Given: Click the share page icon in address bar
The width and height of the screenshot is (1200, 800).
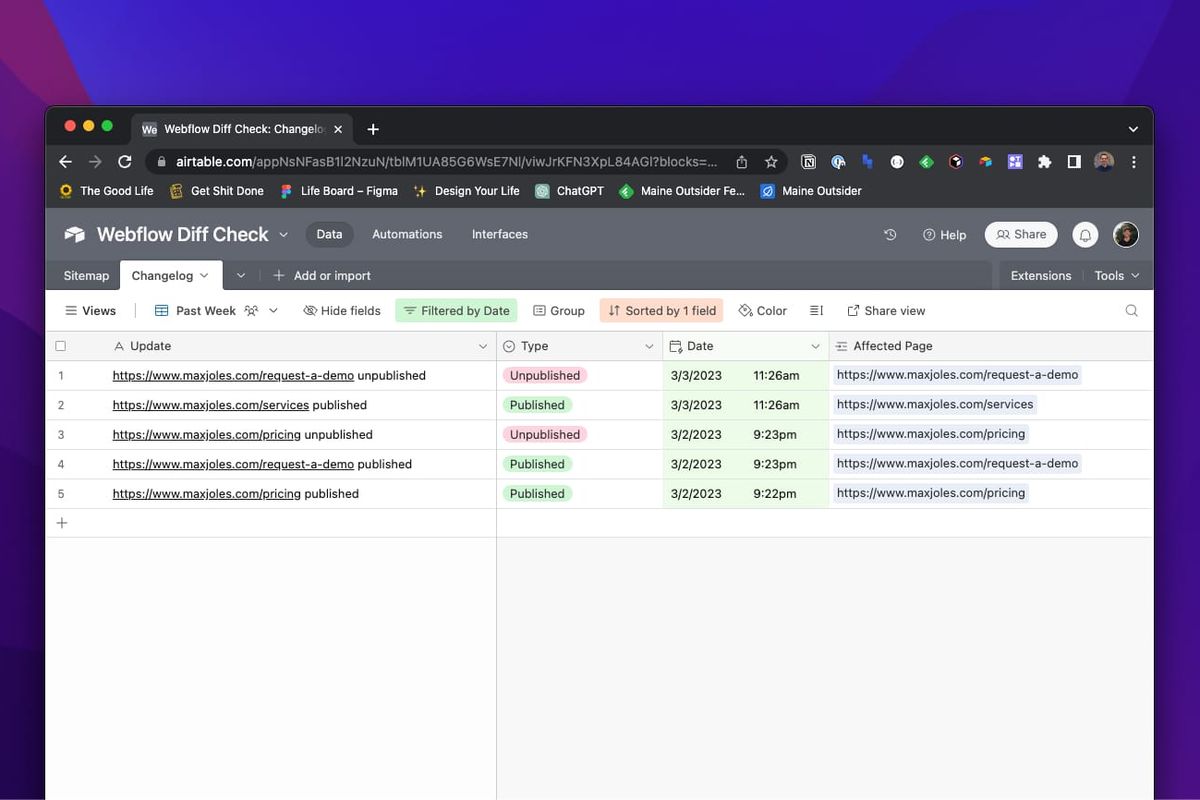Looking at the screenshot, I should [x=742, y=162].
